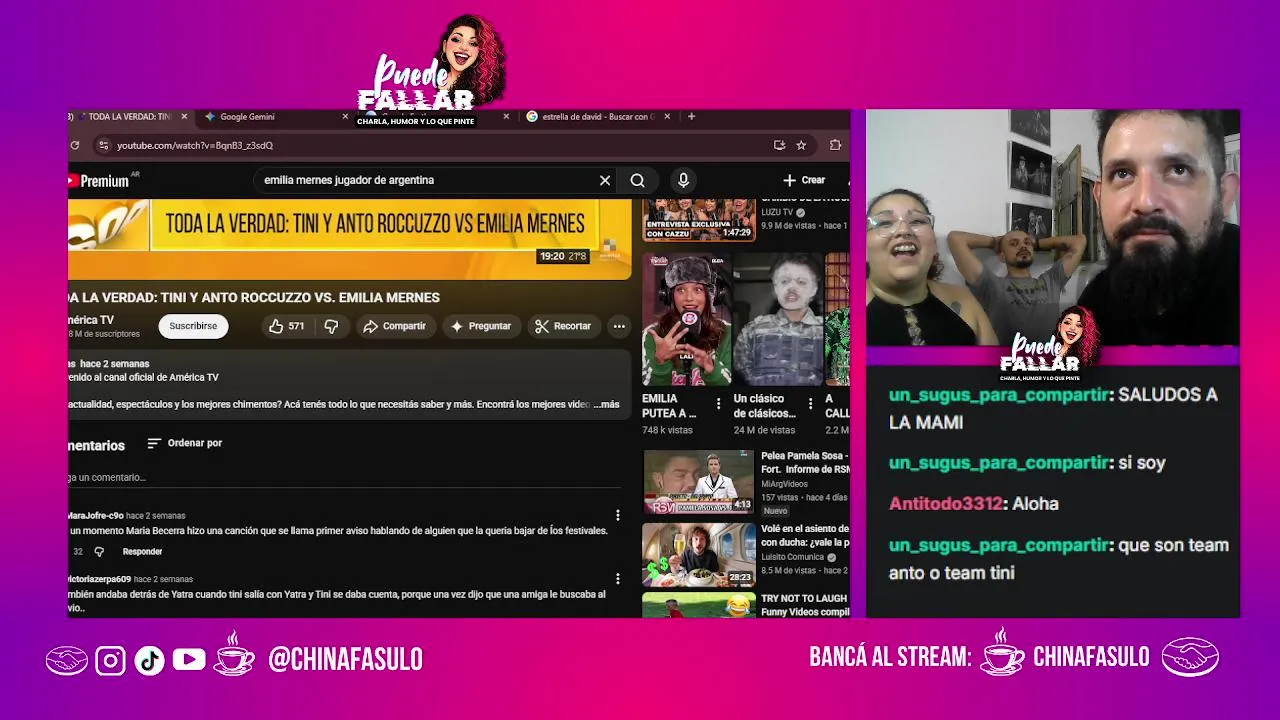Click MaraJofre-c9o commenter username
1280x720 pixels.
tap(95, 516)
